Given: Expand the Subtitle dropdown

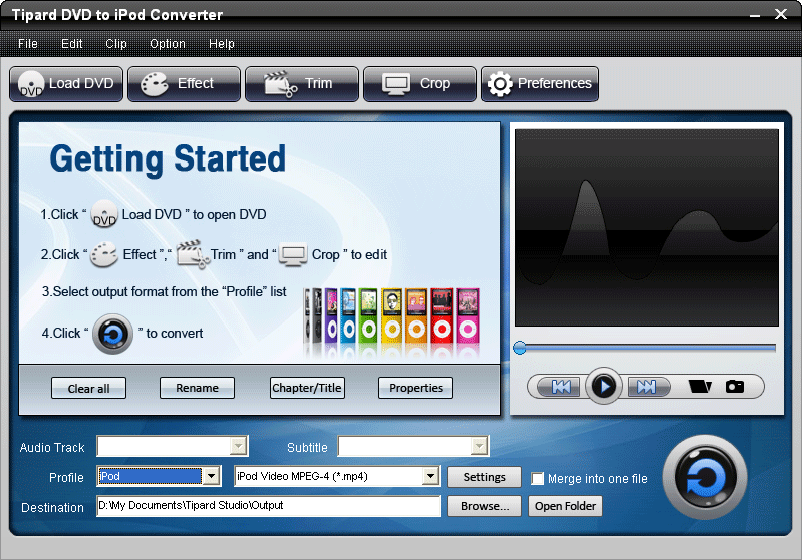Looking at the screenshot, I should coord(479,446).
